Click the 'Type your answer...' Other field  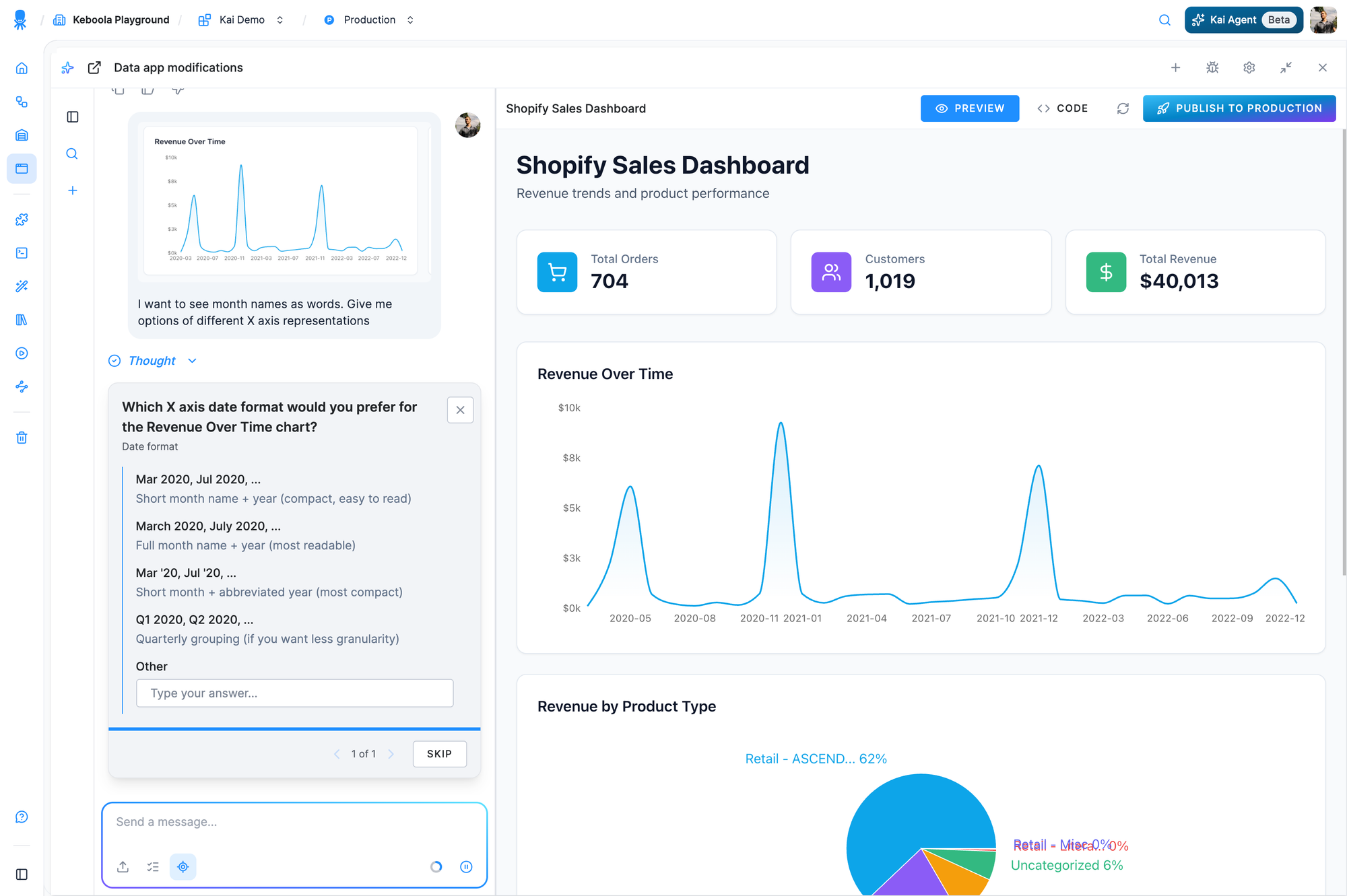coord(295,693)
